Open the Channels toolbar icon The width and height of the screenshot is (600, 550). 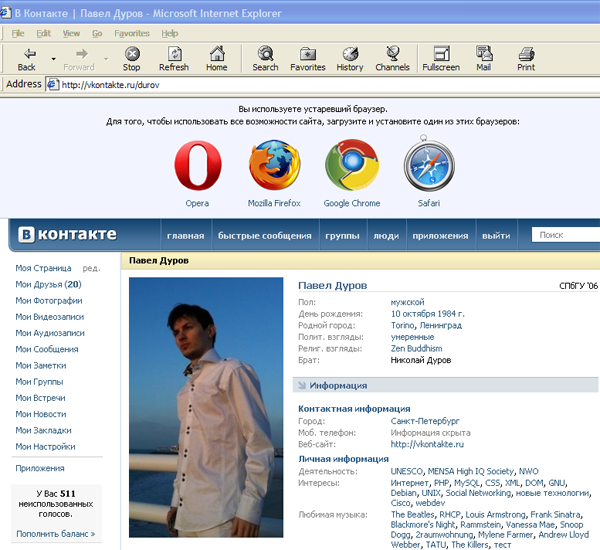[x=393, y=54]
